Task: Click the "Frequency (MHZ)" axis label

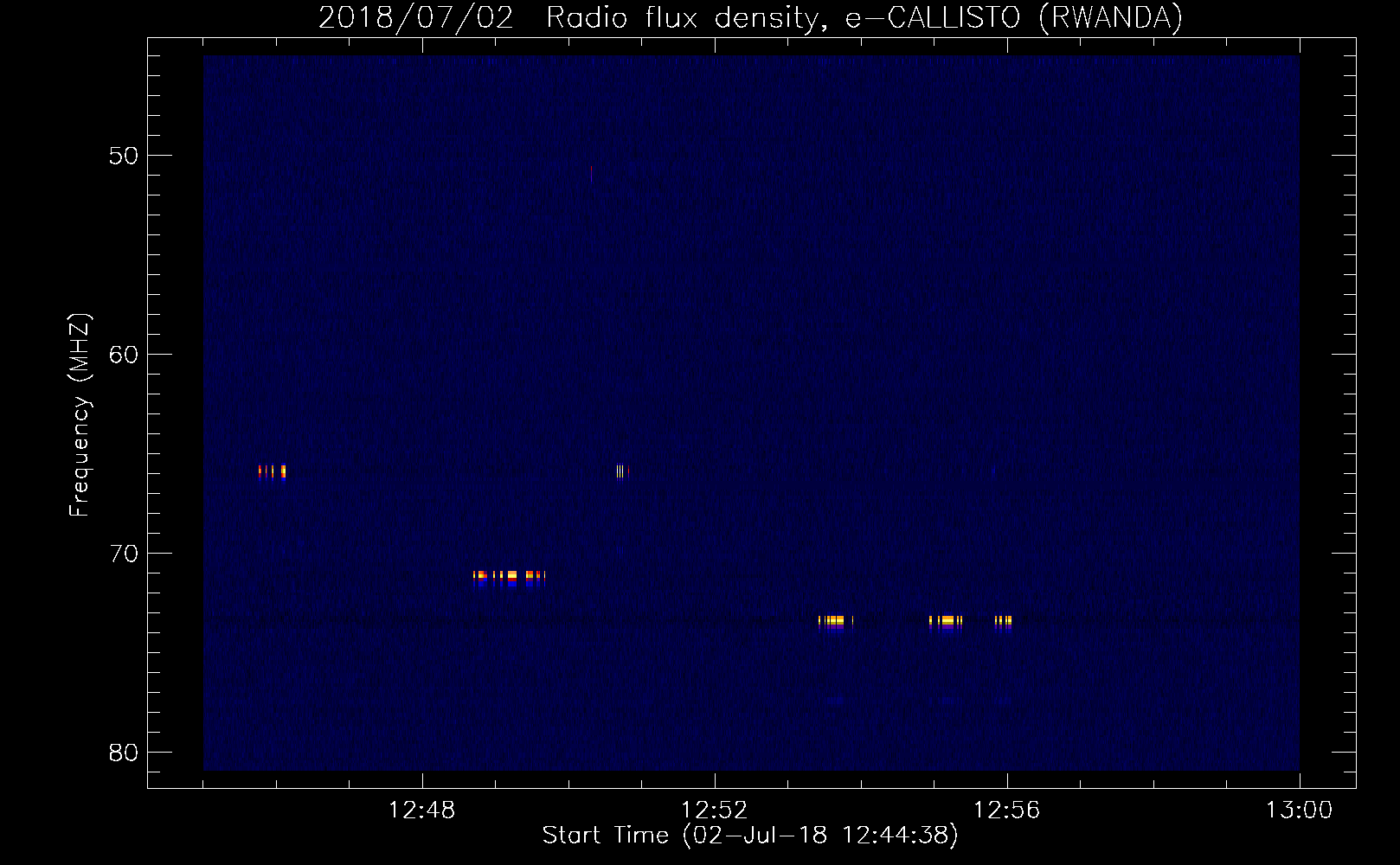Action: point(79,415)
